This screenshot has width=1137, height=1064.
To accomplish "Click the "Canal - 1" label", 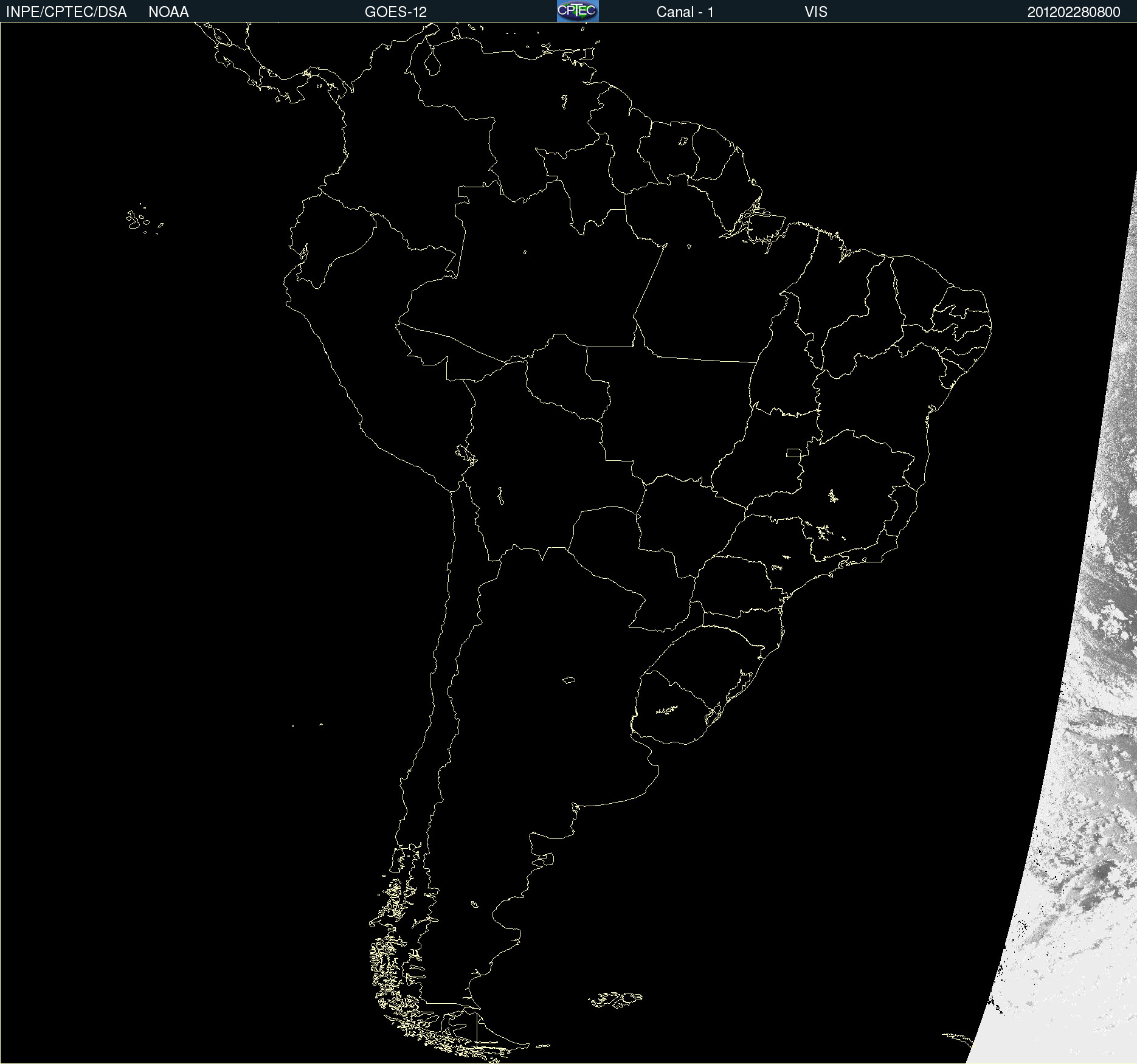I will pos(685,12).
